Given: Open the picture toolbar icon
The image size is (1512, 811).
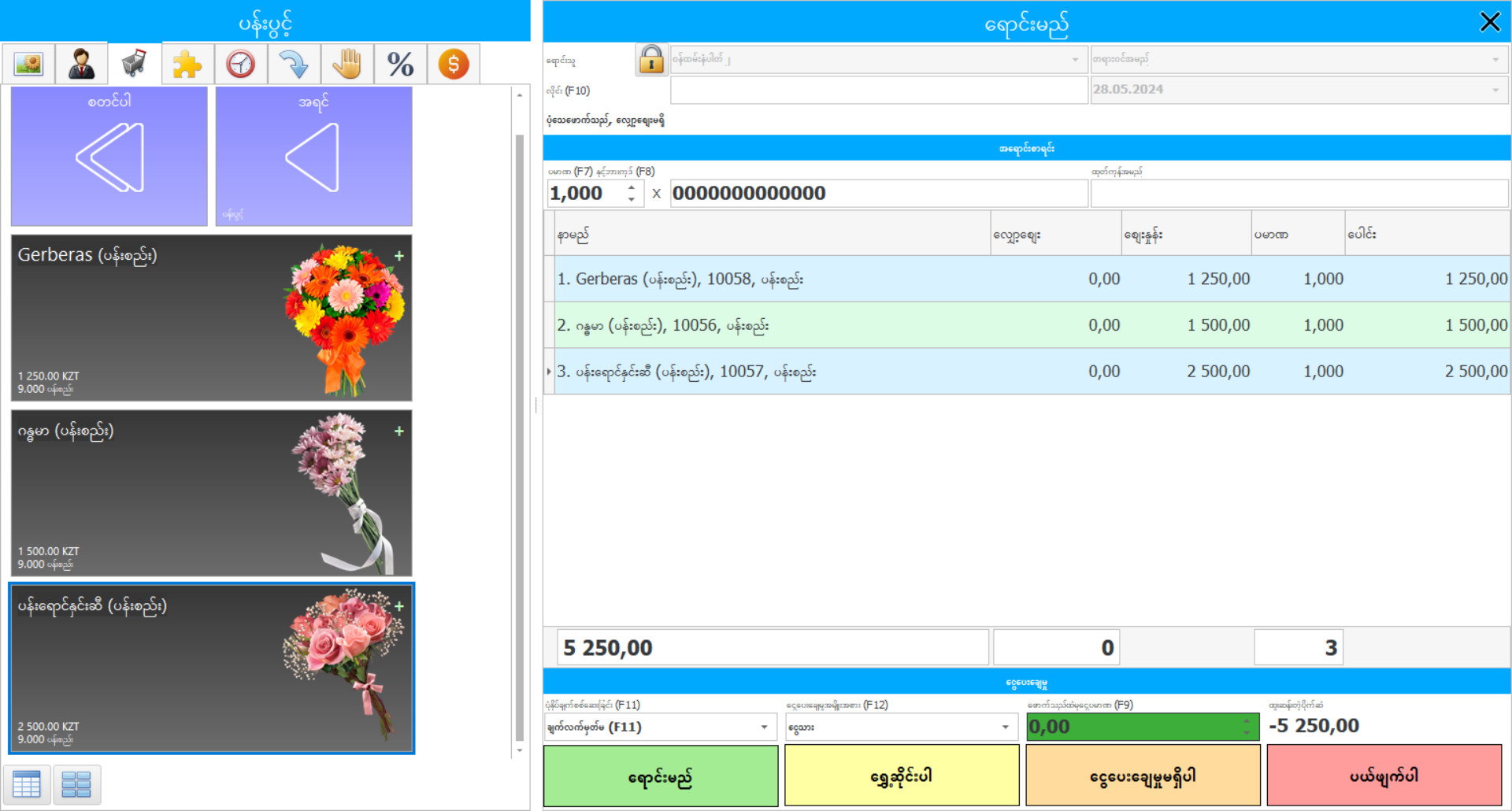Looking at the screenshot, I should (28, 64).
